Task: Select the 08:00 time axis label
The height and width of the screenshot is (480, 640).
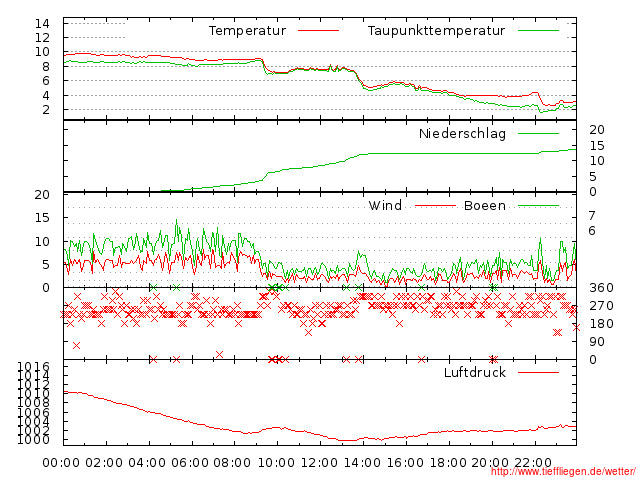Action: [x=233, y=463]
